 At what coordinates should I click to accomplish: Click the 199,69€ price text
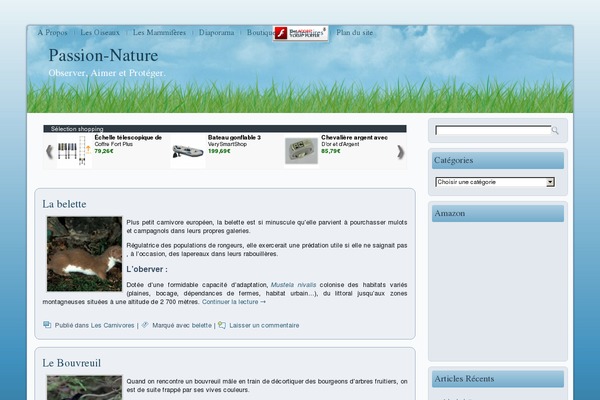(x=219, y=151)
